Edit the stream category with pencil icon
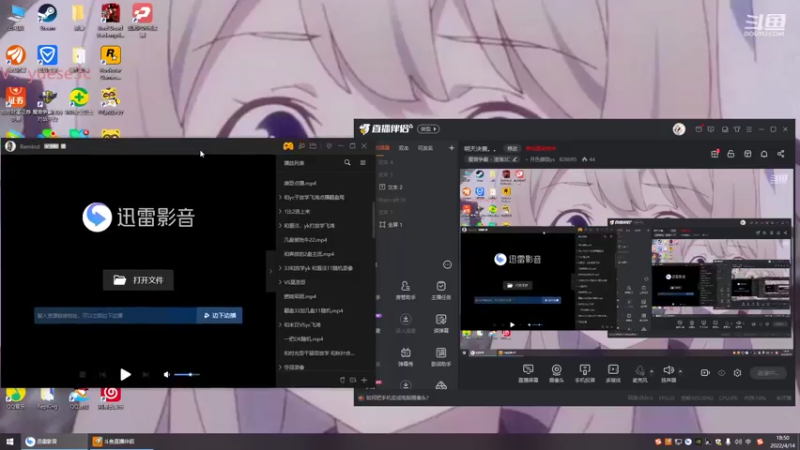The image size is (800, 450). click(x=515, y=159)
